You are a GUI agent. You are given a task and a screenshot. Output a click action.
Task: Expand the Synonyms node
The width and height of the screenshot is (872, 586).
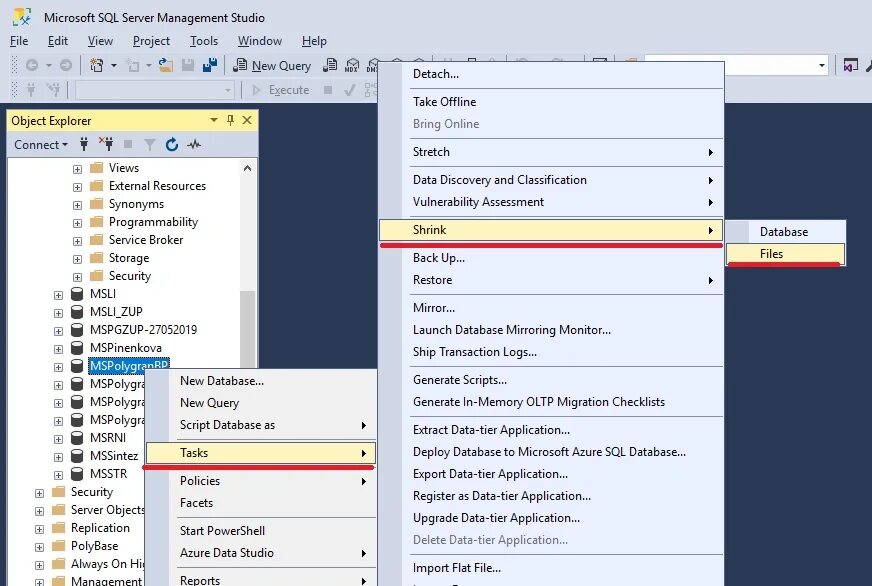pyautogui.click(x=77, y=205)
